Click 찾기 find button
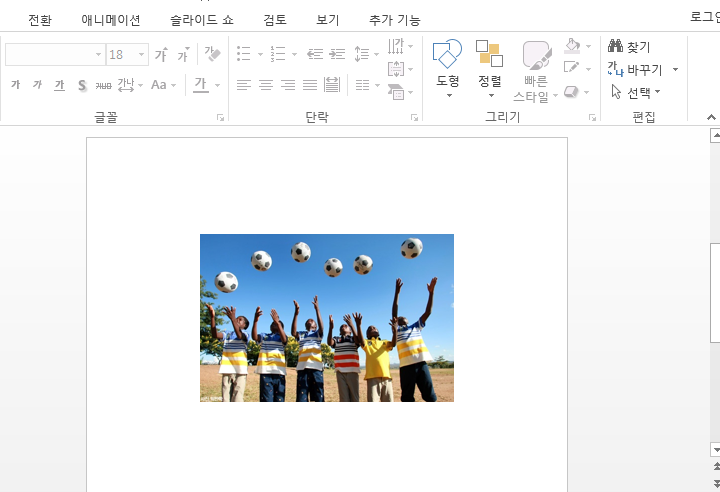 [x=629, y=46]
